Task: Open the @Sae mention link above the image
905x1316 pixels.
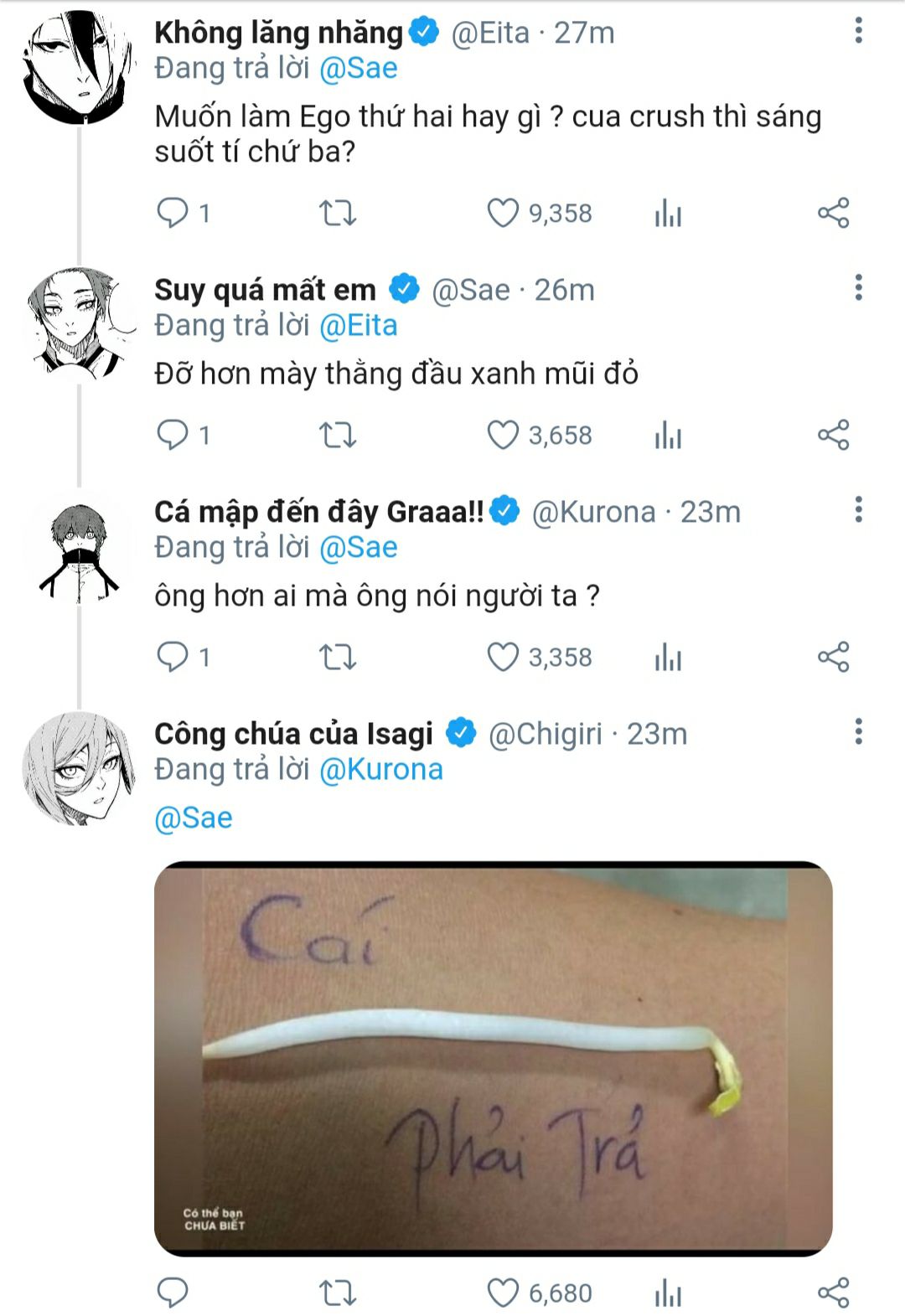Action: tap(194, 818)
